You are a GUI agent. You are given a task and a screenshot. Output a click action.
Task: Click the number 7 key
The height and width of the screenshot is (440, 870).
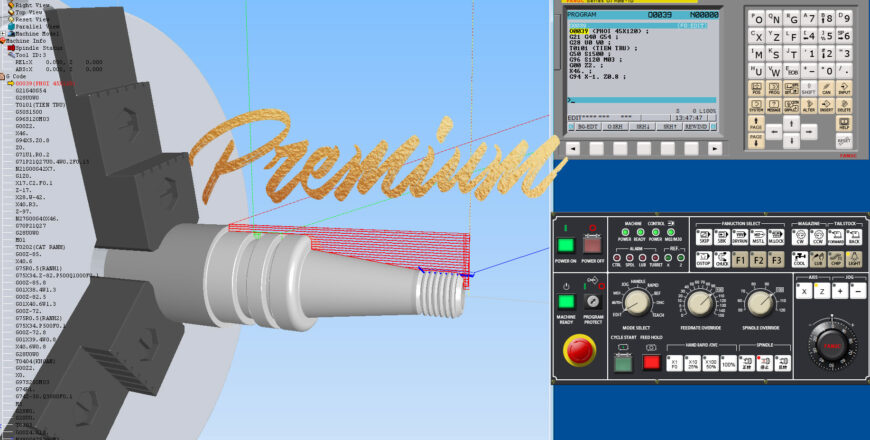click(x=810, y=19)
